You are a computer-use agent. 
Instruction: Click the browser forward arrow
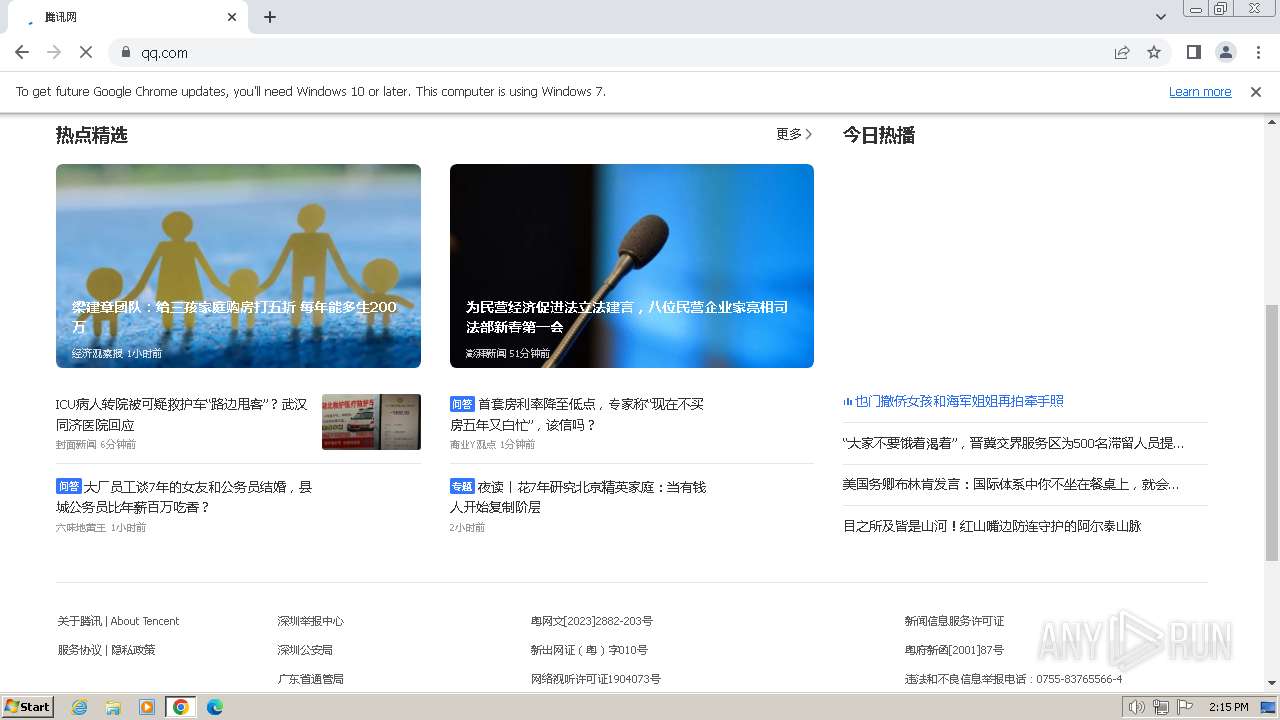54,52
